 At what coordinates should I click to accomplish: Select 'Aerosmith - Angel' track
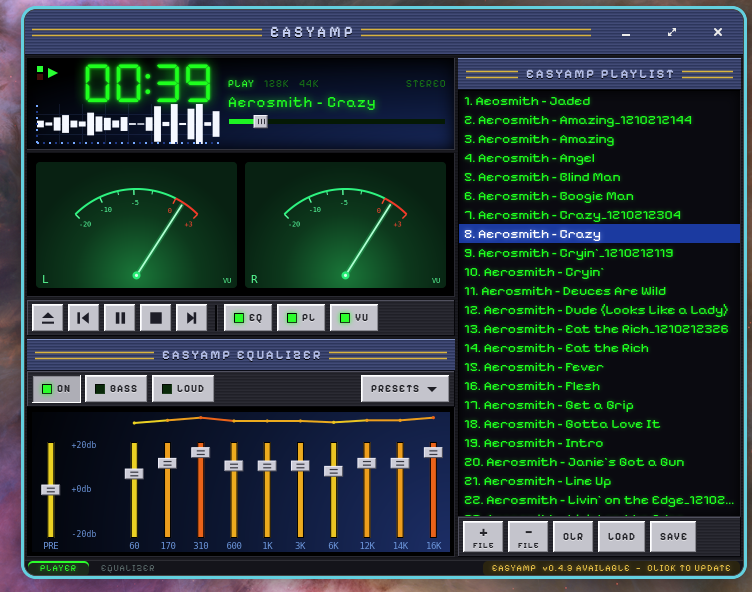click(599, 158)
